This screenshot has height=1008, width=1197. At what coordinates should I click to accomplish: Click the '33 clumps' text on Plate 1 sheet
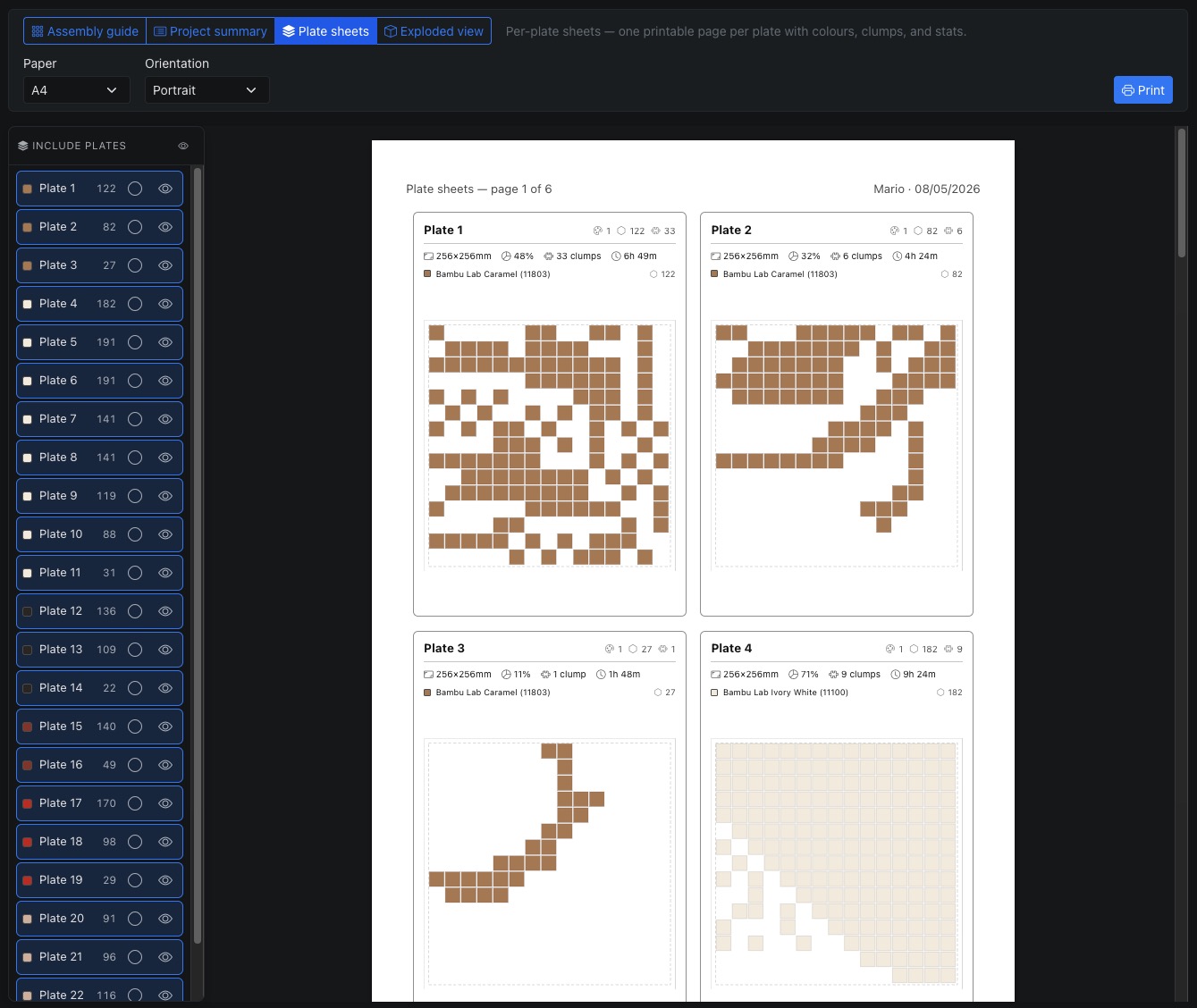point(578,256)
